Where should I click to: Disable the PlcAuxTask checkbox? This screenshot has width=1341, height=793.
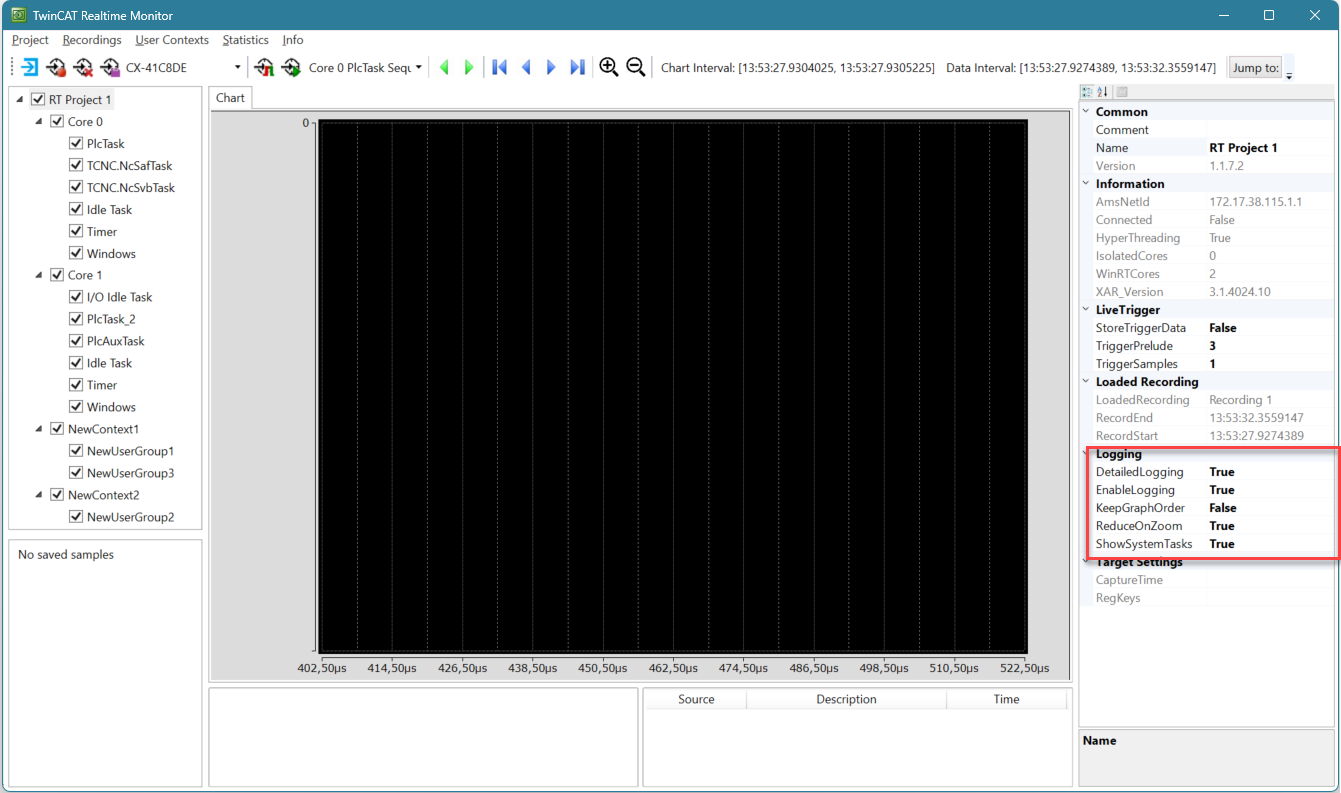point(76,341)
